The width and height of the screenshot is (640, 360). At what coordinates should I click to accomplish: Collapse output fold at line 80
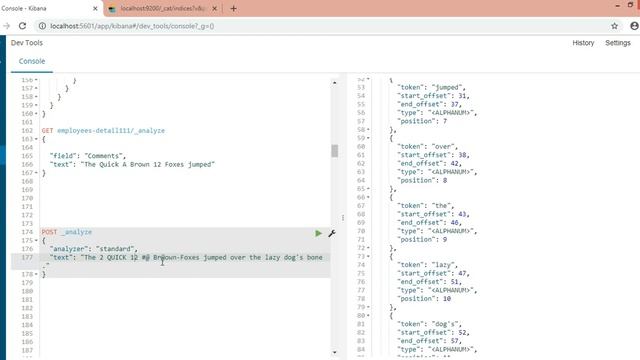point(368,316)
